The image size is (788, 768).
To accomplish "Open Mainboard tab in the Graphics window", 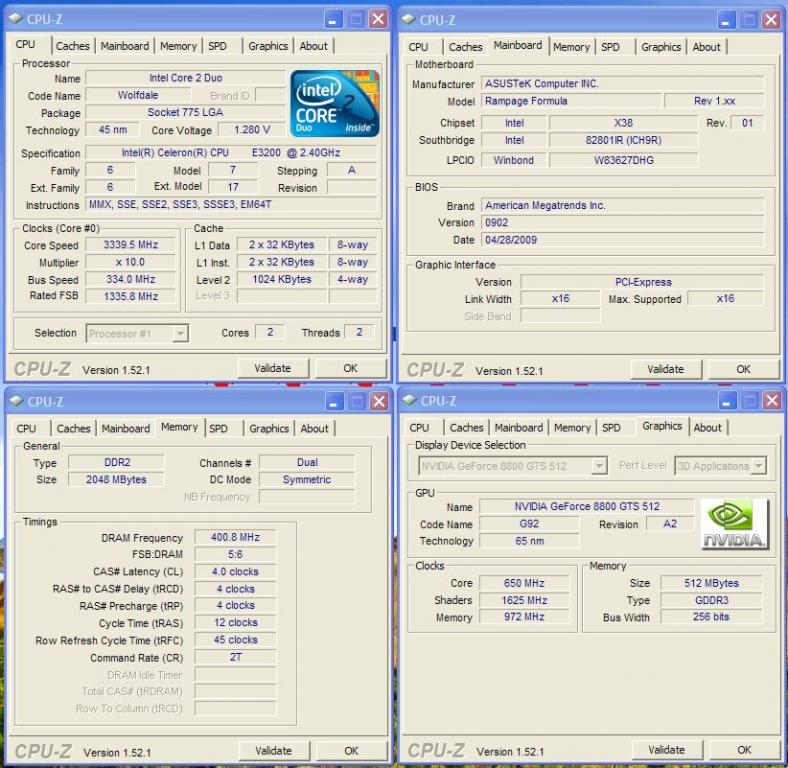I will click(519, 427).
